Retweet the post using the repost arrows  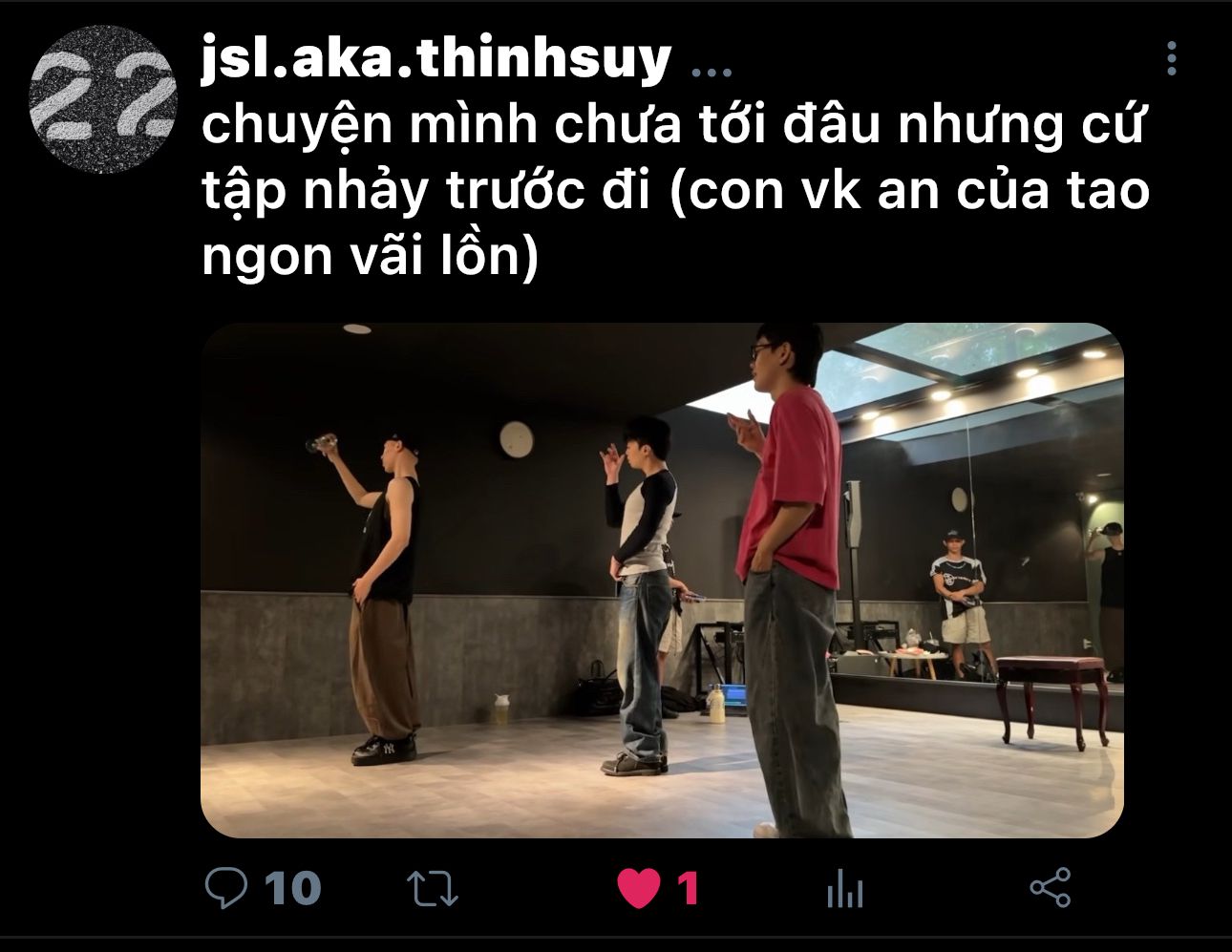click(x=433, y=889)
